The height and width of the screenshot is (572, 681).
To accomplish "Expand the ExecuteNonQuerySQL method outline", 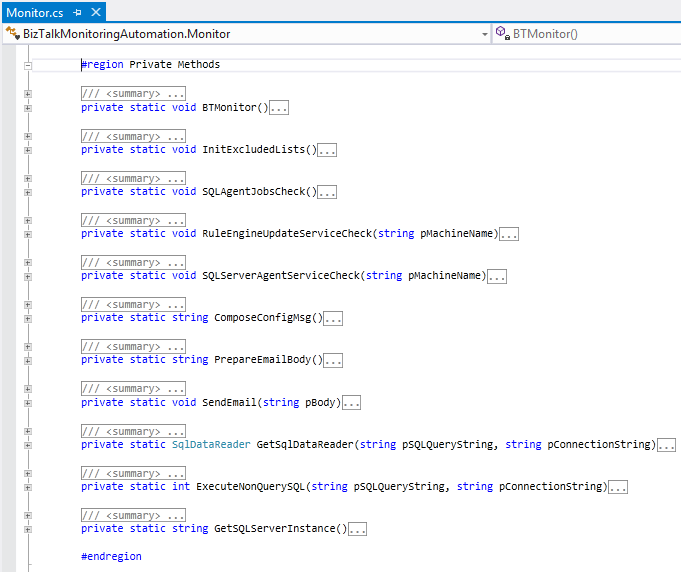I will point(28,487).
